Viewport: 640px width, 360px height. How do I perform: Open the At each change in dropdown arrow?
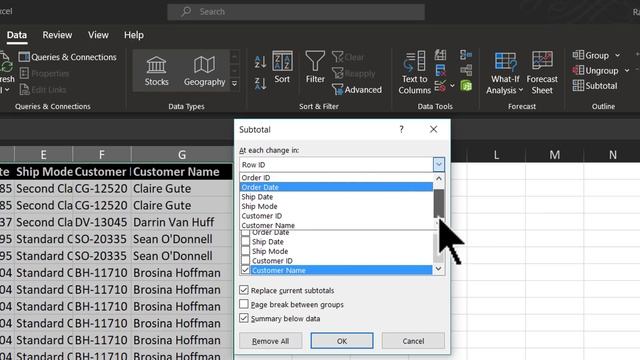point(438,164)
